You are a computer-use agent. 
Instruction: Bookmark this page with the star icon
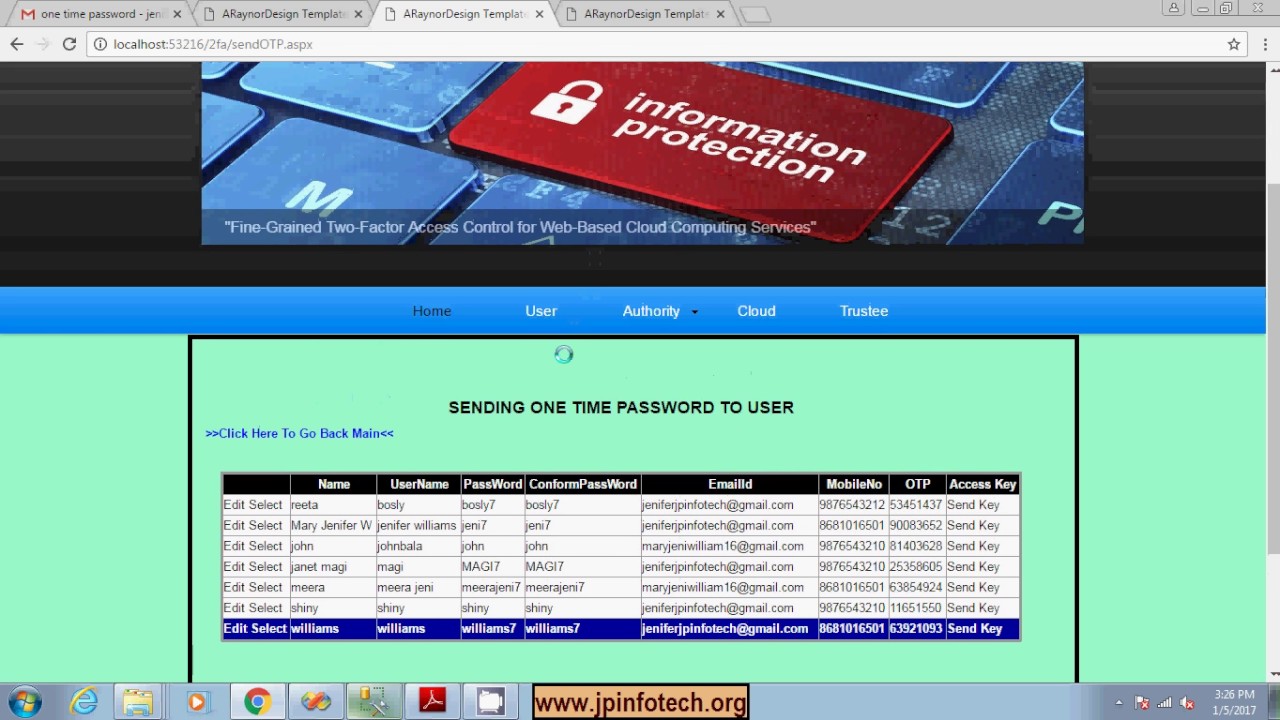[x=1234, y=44]
